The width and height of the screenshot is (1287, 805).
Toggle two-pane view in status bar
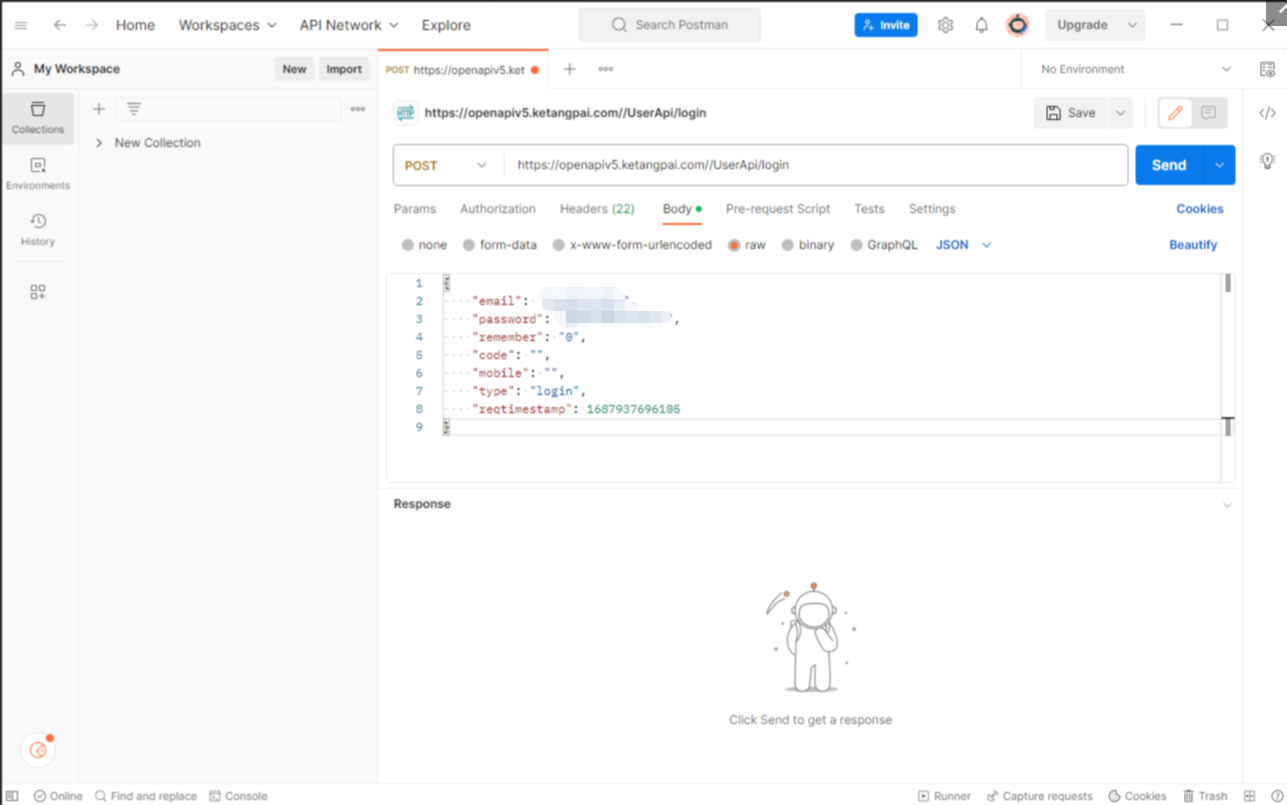coord(1250,796)
